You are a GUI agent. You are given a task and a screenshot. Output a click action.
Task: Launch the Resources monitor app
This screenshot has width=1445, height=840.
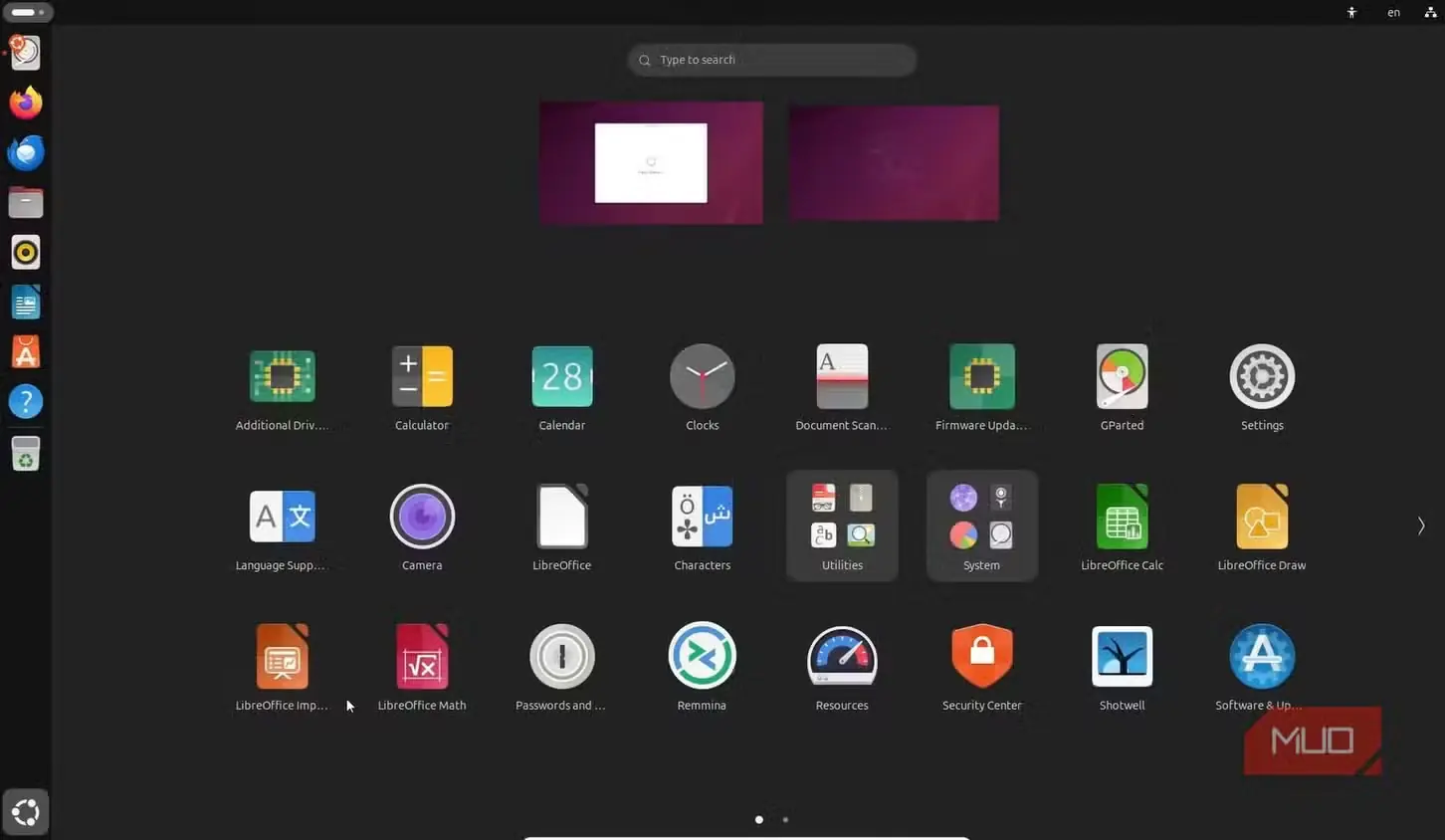tap(842, 657)
